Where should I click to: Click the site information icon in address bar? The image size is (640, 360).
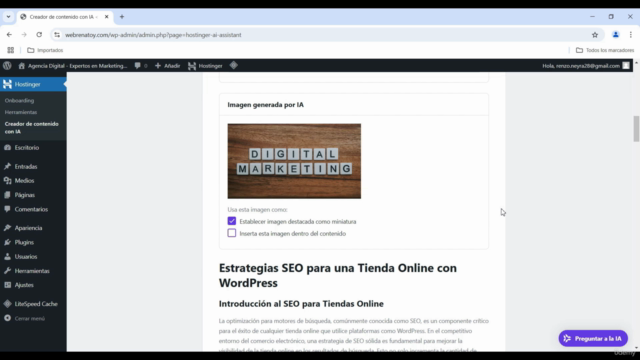[x=57, y=35]
